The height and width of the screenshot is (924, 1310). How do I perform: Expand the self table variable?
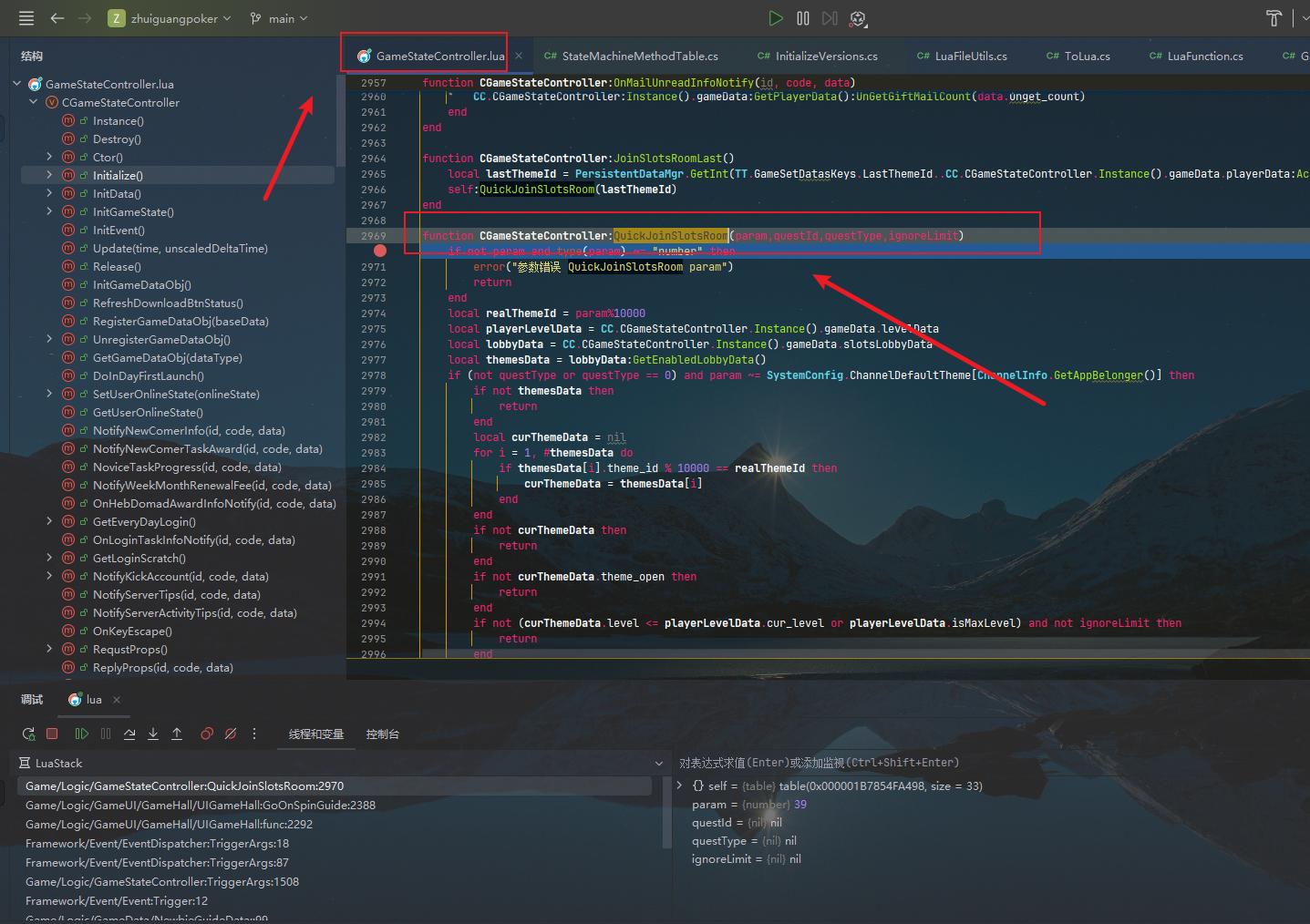[679, 785]
